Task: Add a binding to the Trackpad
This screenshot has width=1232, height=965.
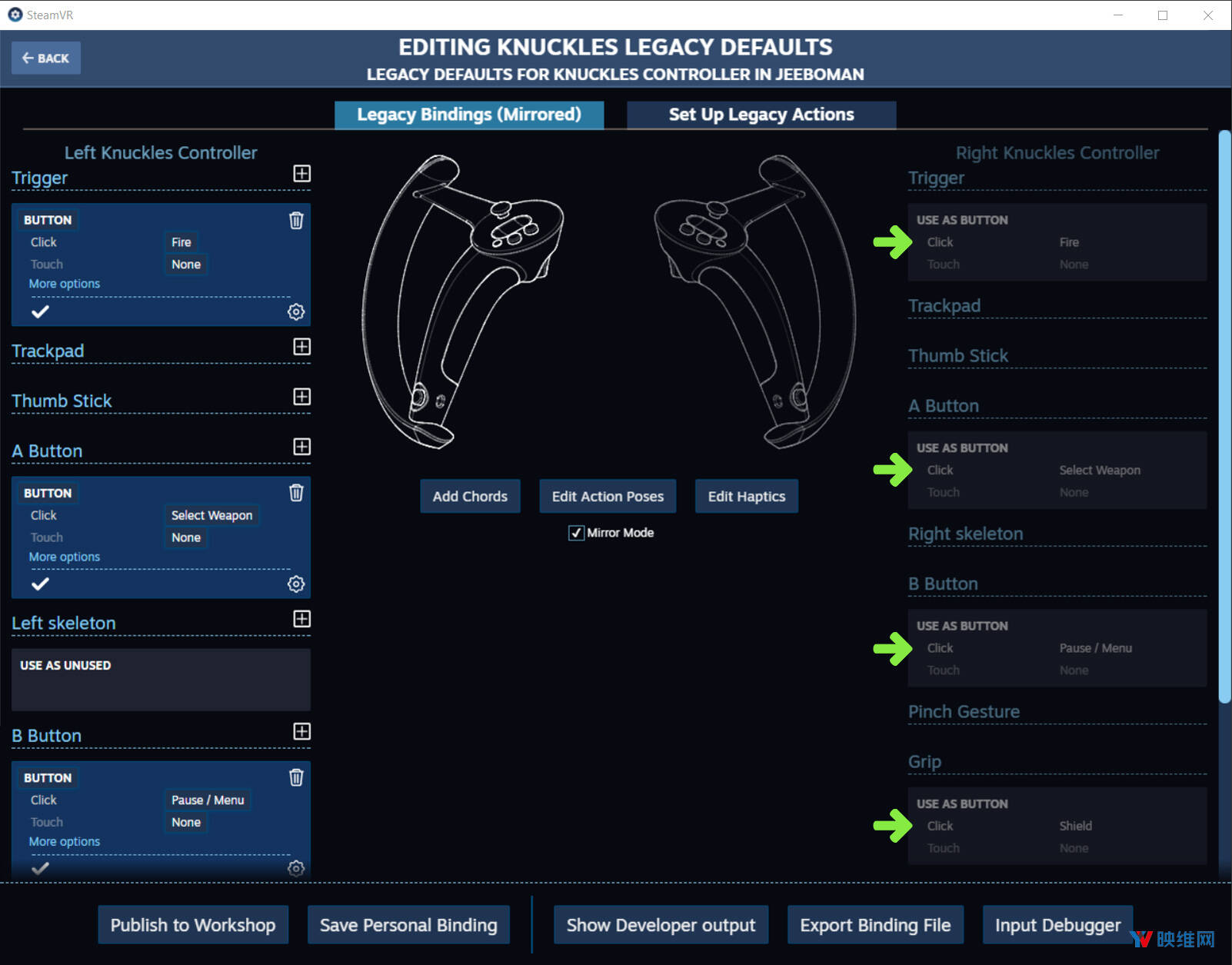Action: click(x=302, y=347)
